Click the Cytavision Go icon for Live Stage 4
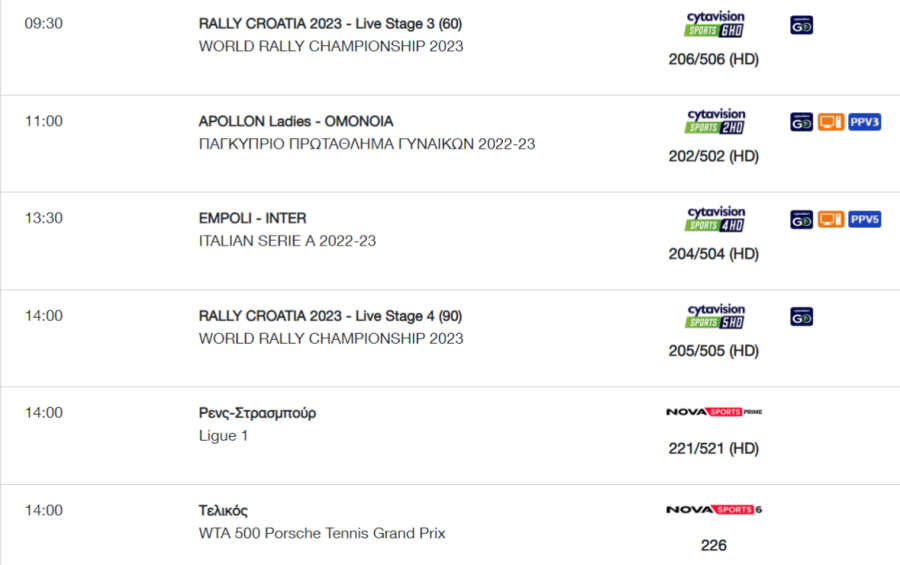This screenshot has height=565, width=900. coord(801,317)
